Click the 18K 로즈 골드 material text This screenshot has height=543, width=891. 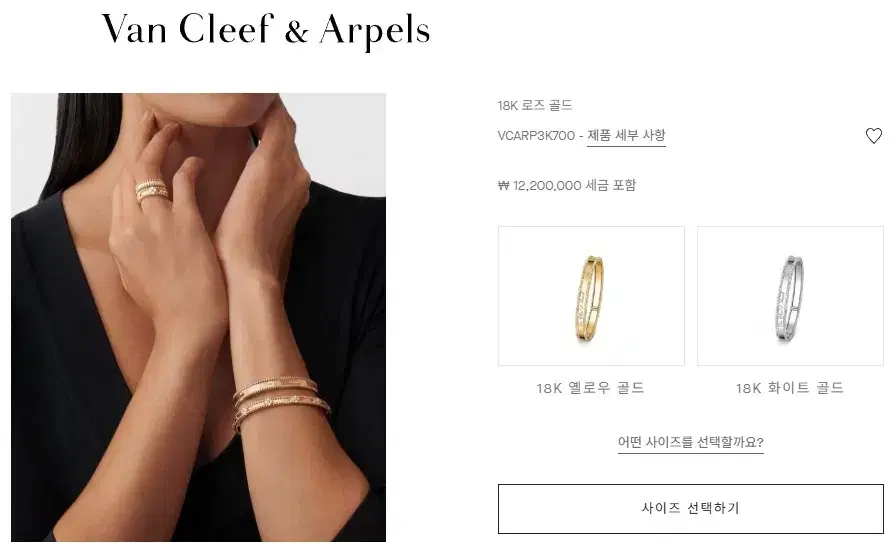(535, 106)
